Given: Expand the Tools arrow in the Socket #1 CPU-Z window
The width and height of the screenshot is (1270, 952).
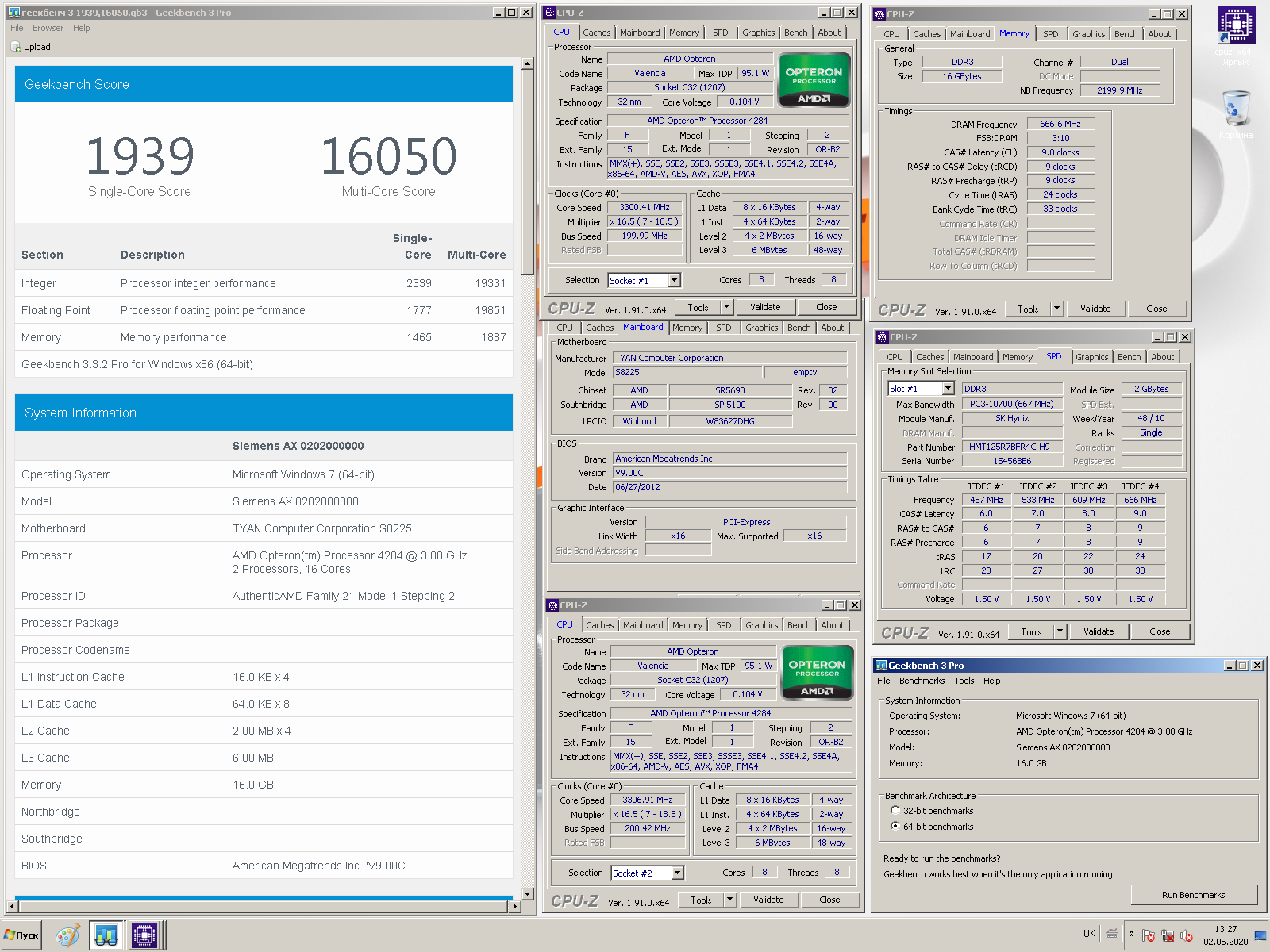Looking at the screenshot, I should pyautogui.click(x=726, y=307).
